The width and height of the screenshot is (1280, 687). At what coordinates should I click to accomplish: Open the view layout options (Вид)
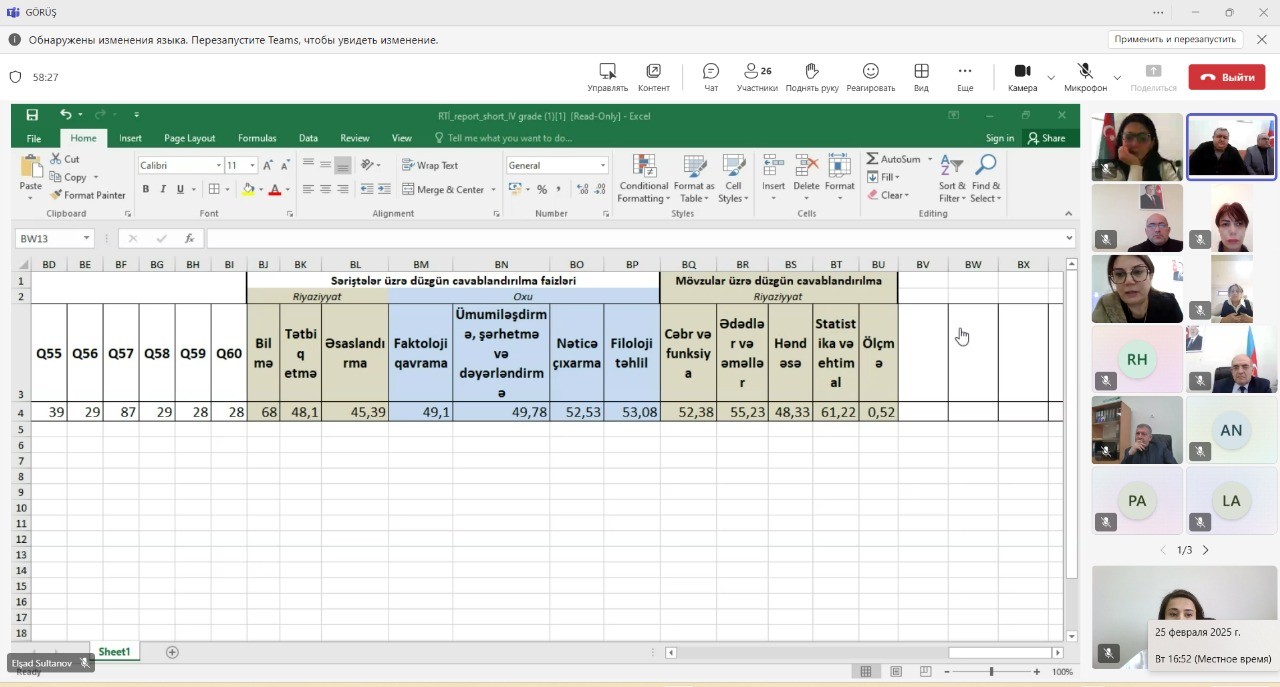[x=921, y=76]
